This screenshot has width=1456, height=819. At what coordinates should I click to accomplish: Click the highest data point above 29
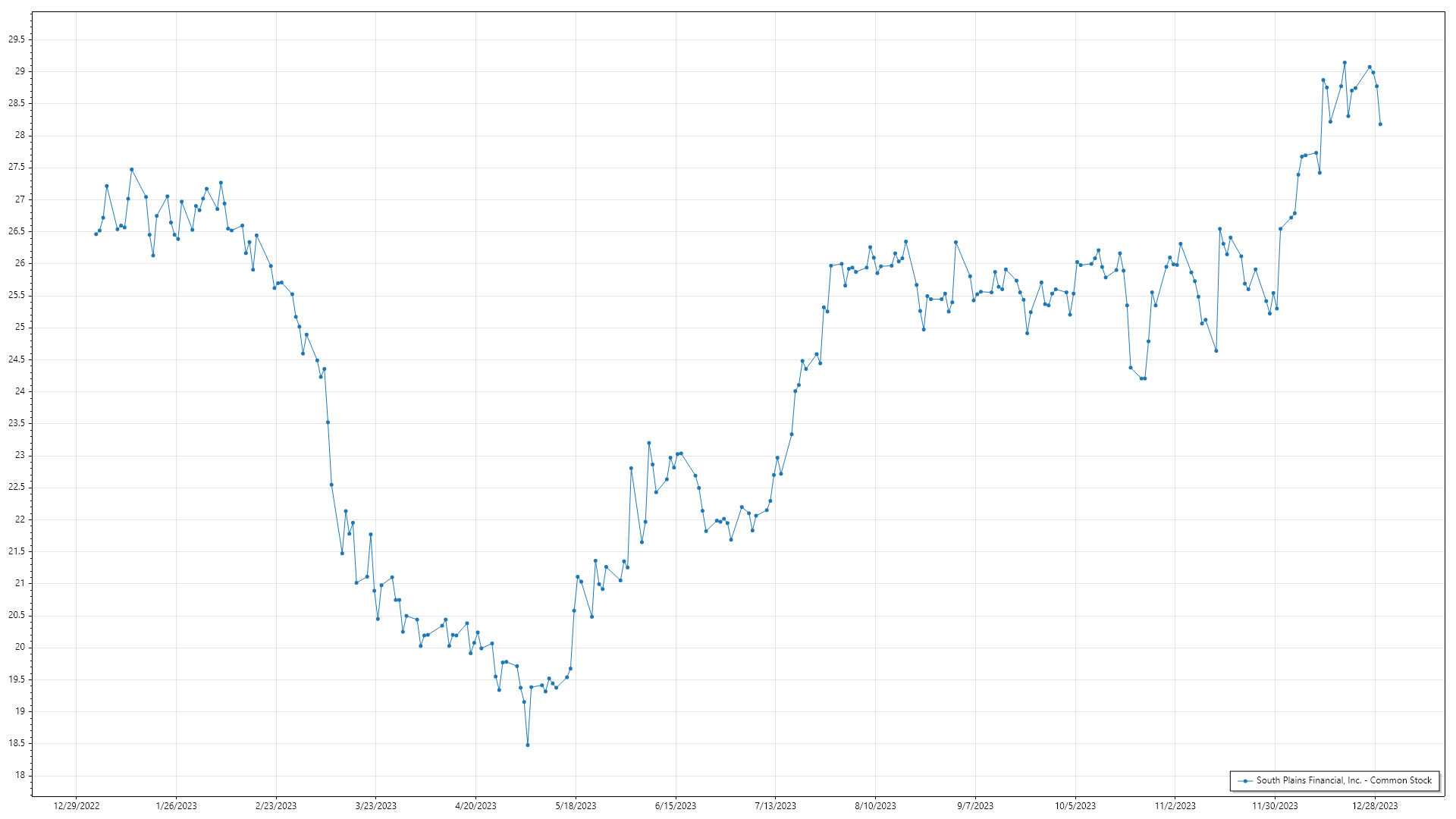(1345, 63)
